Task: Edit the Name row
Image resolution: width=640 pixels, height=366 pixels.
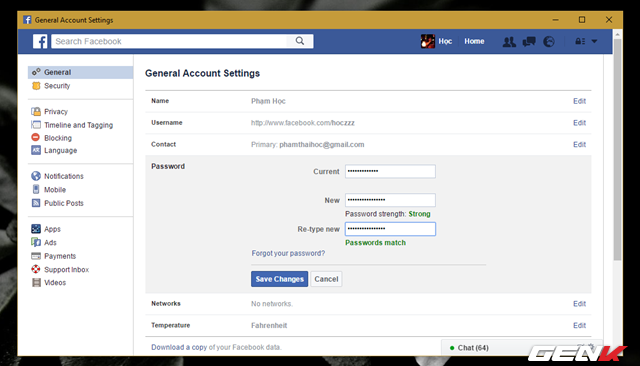Action: [x=579, y=101]
